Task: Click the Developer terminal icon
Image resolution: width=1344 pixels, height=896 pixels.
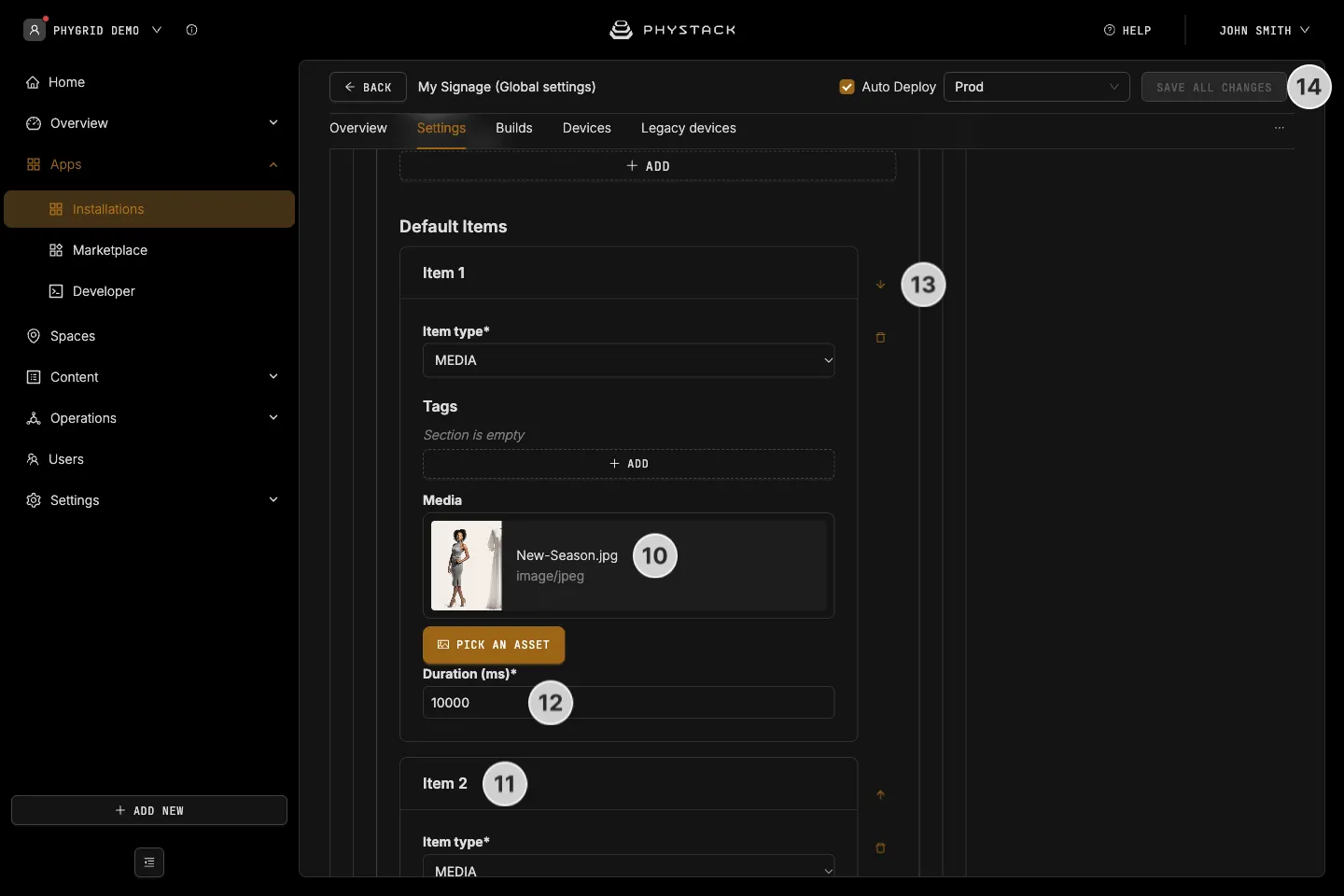Action: click(x=56, y=291)
